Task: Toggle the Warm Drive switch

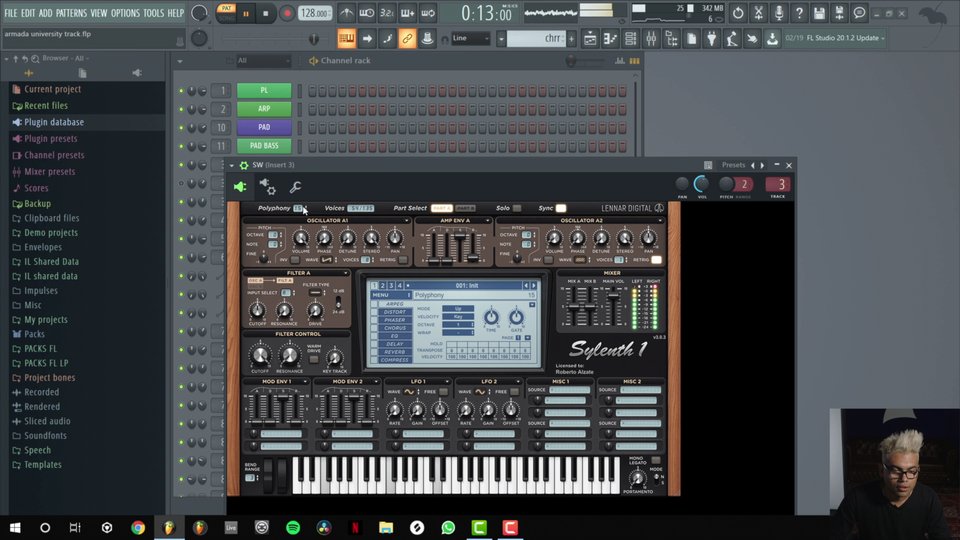Action: tap(313, 359)
